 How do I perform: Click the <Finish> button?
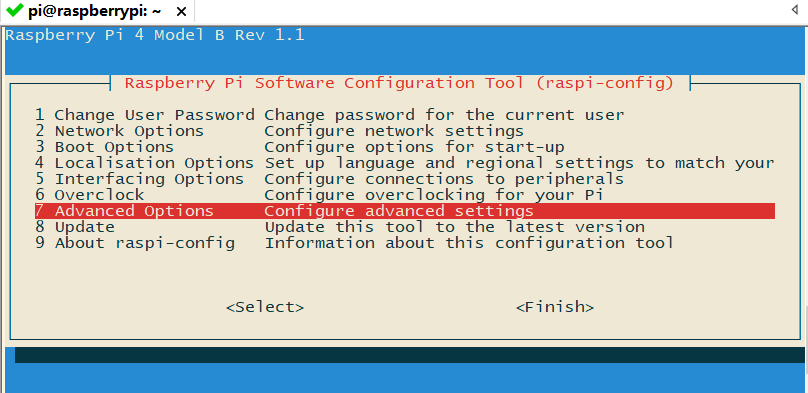pos(555,307)
